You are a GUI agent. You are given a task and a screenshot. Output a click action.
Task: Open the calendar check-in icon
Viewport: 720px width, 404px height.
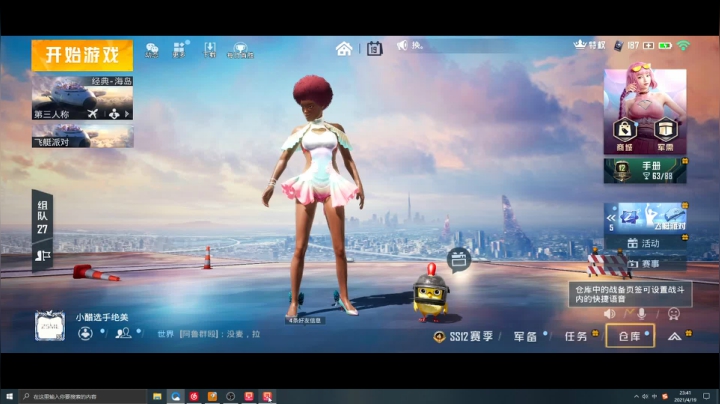[374, 48]
